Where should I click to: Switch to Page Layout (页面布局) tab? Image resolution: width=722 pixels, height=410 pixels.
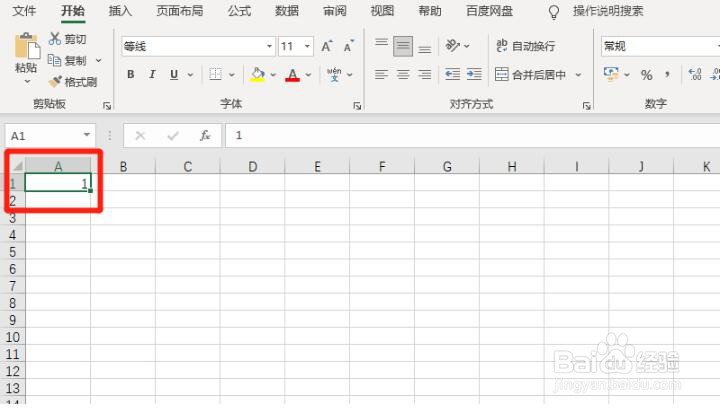tap(180, 11)
